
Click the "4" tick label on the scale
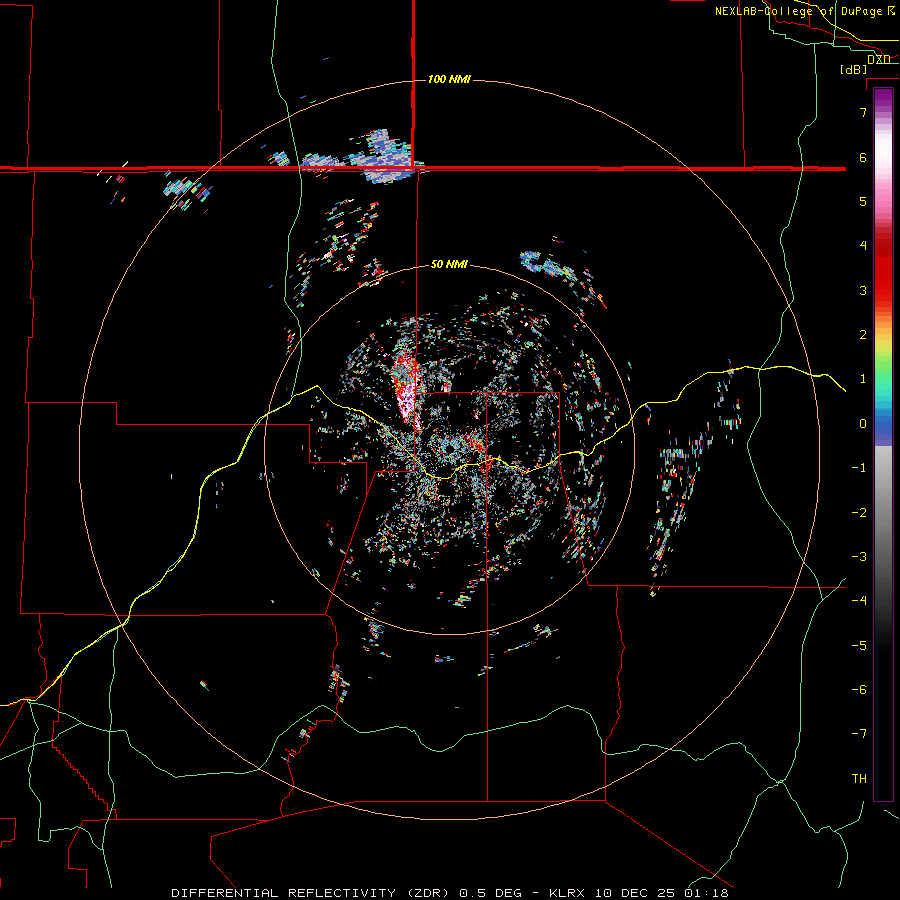[863, 246]
